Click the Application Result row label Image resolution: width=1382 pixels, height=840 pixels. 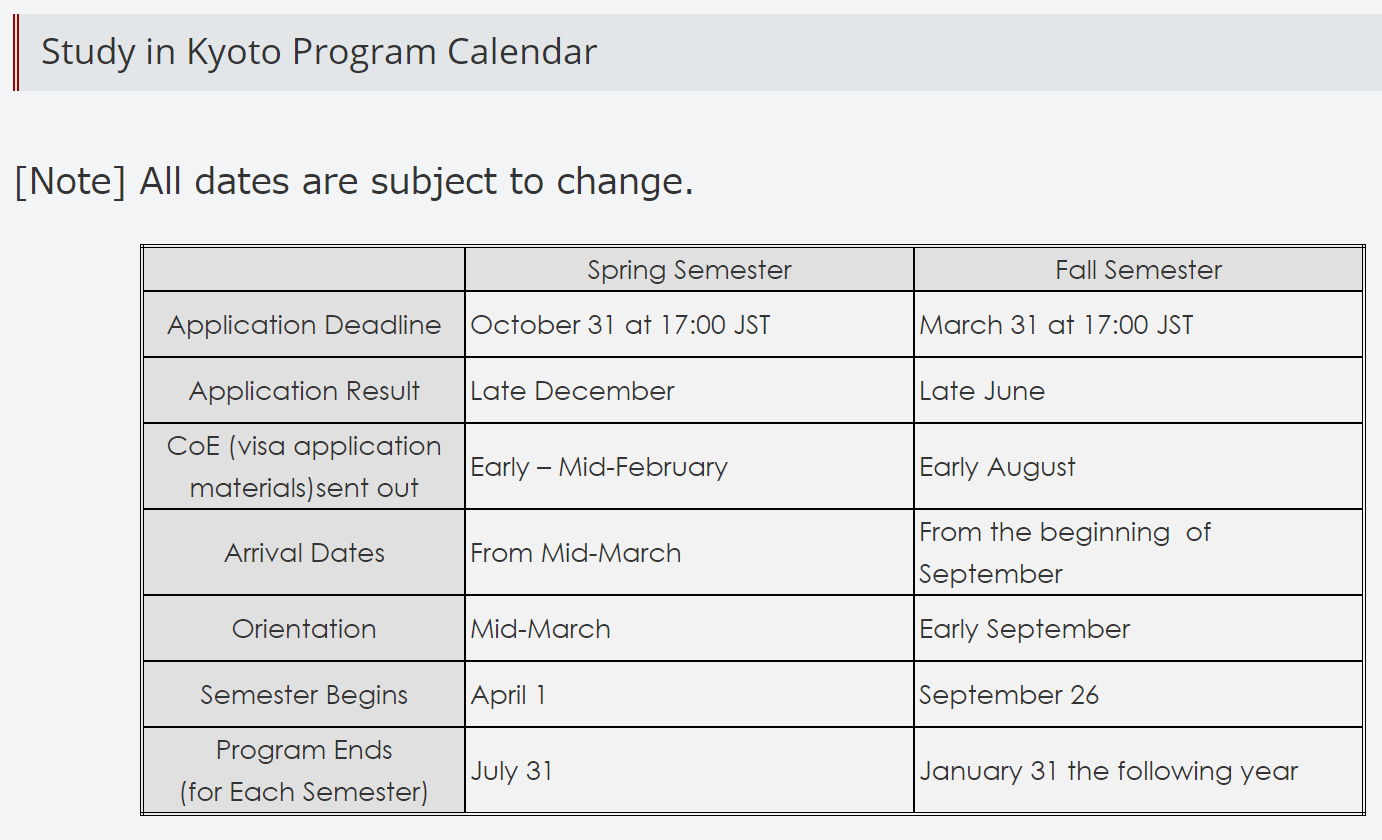304,391
